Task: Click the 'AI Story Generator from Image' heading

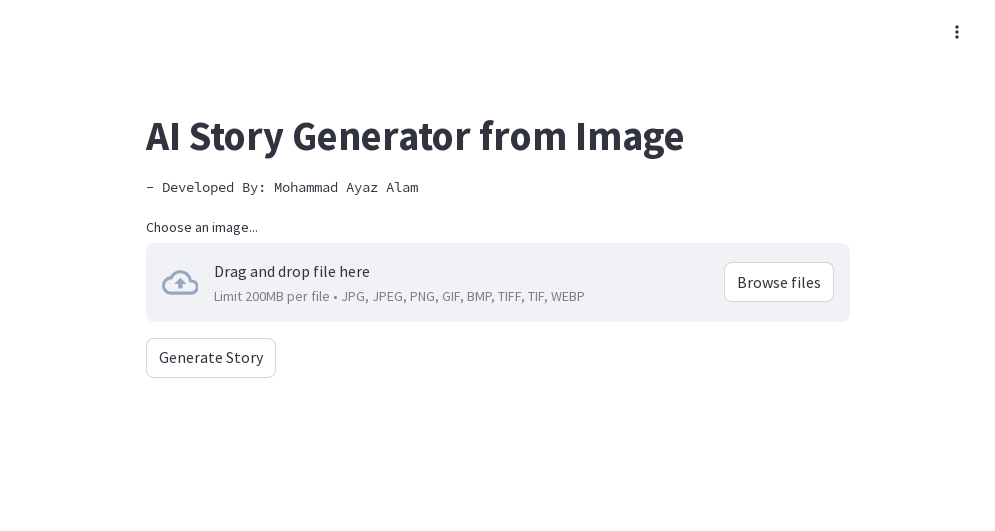Action: [x=414, y=137]
